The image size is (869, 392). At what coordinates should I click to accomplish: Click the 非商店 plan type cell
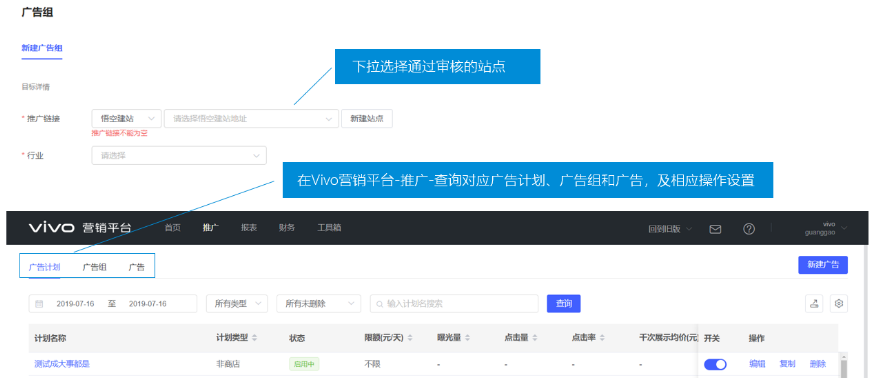[x=228, y=364]
